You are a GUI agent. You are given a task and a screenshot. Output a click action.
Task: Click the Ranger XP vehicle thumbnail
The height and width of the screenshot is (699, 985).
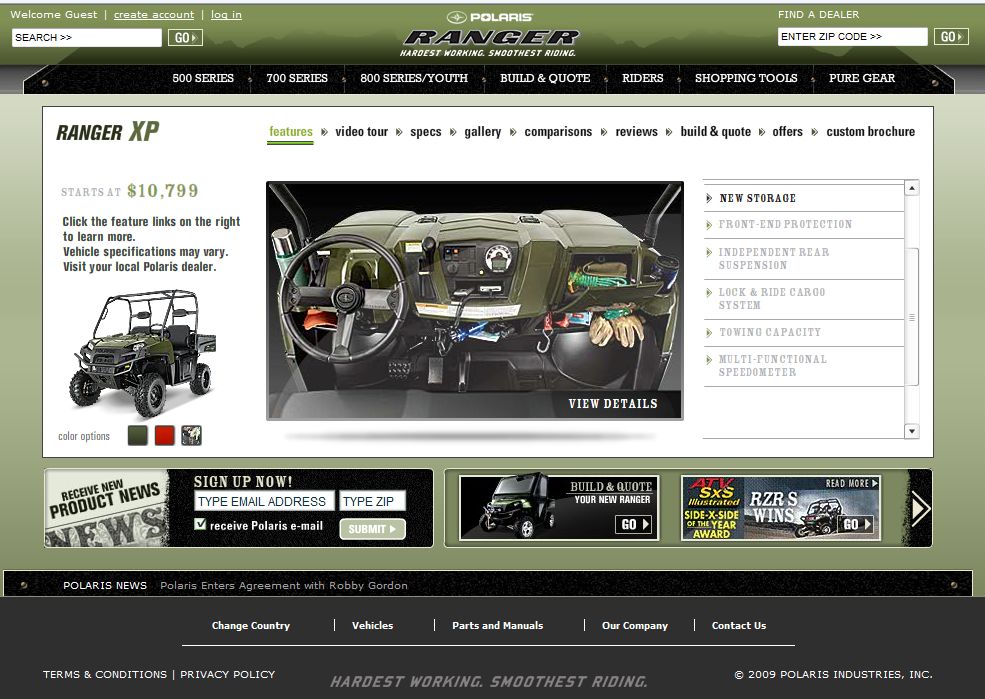click(x=145, y=353)
